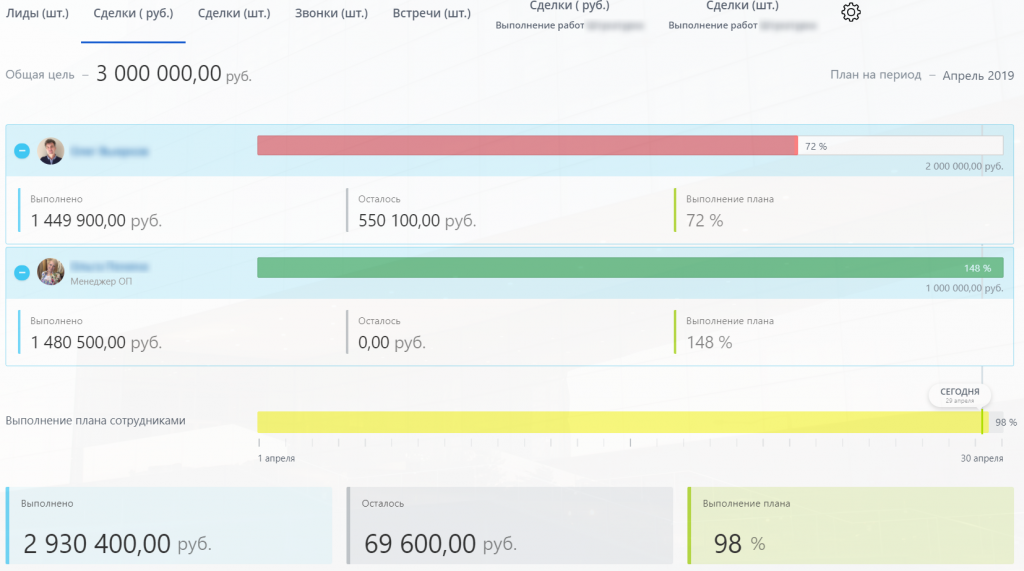Click blurred name in the 72 % row

click(x=110, y=152)
